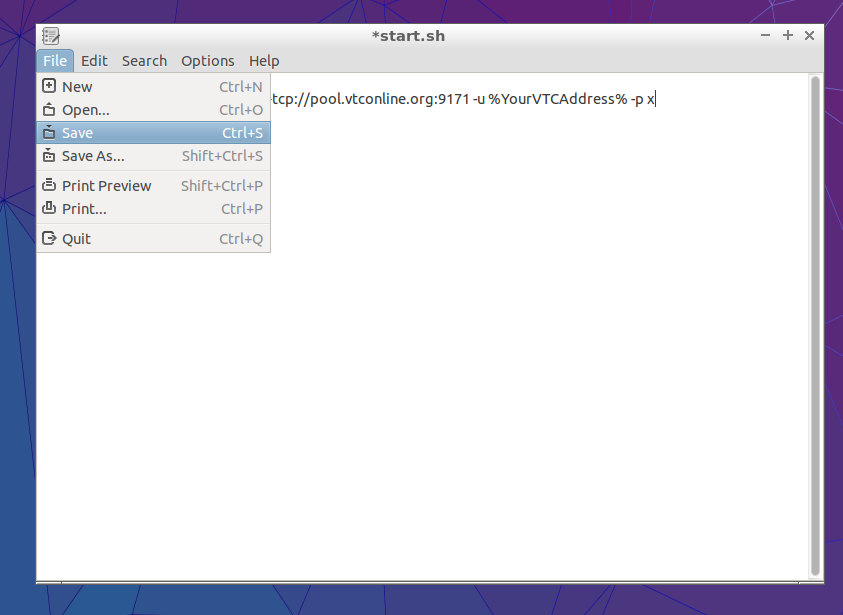The width and height of the screenshot is (843, 615).
Task: Open the Help menu
Action: click(264, 61)
